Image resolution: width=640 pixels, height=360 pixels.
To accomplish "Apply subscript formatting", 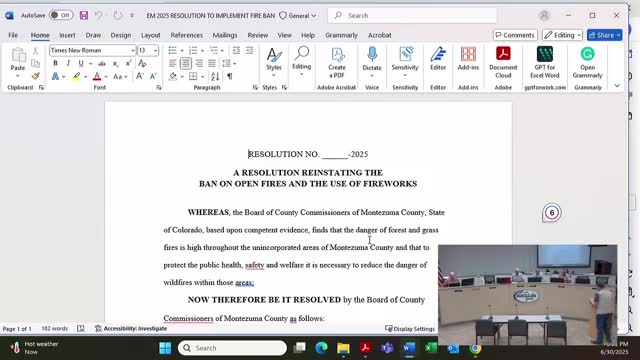I will pos(116,63).
